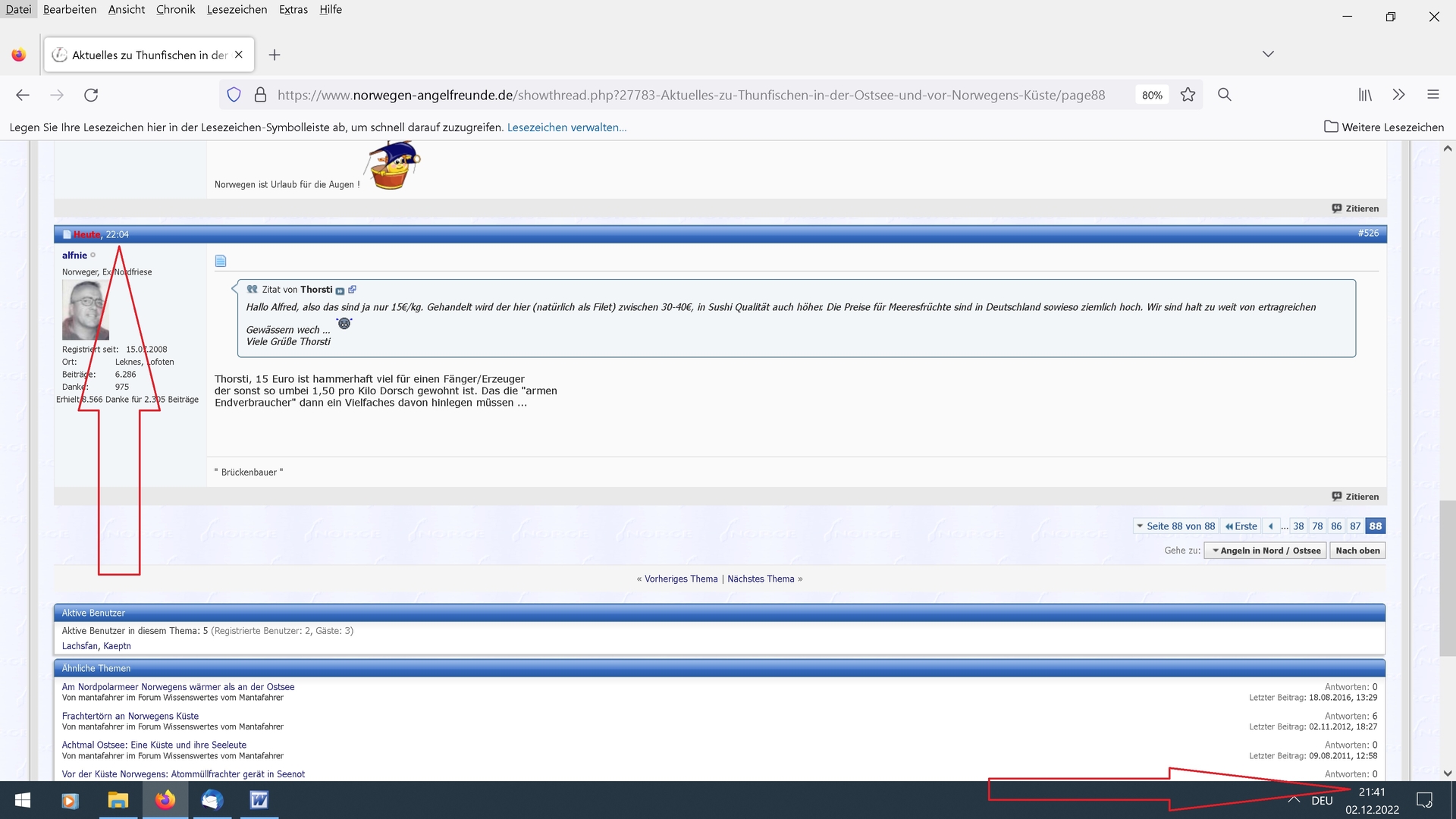Reset the 80% zoom indicator
The width and height of the screenshot is (1456, 819).
tap(1152, 95)
